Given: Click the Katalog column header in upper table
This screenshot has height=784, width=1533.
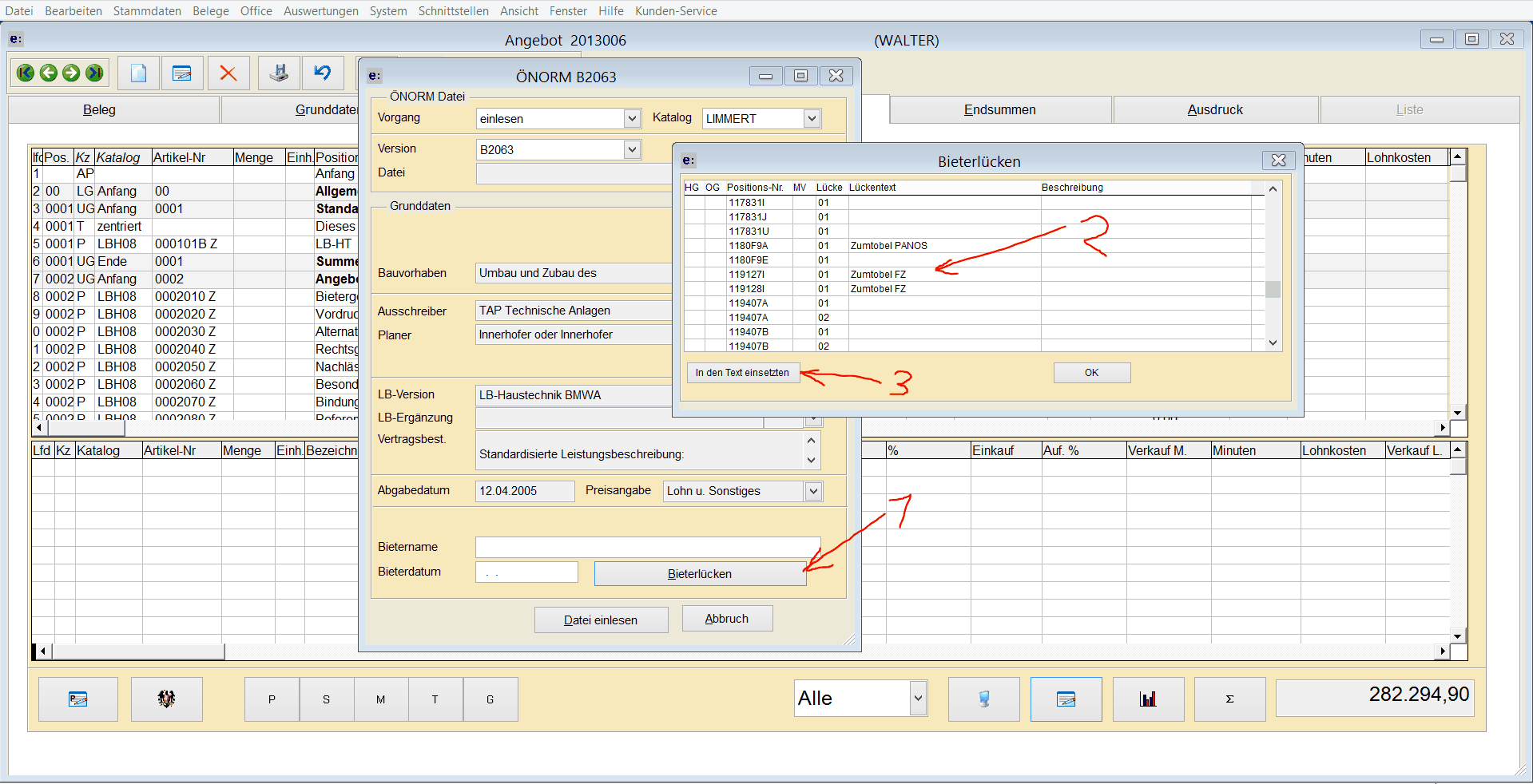Looking at the screenshot, I should (123, 158).
